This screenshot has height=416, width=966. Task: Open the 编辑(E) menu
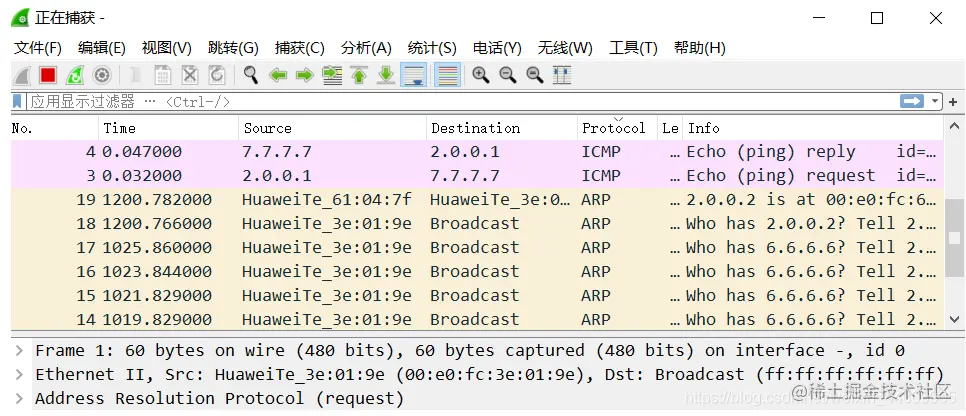(102, 48)
